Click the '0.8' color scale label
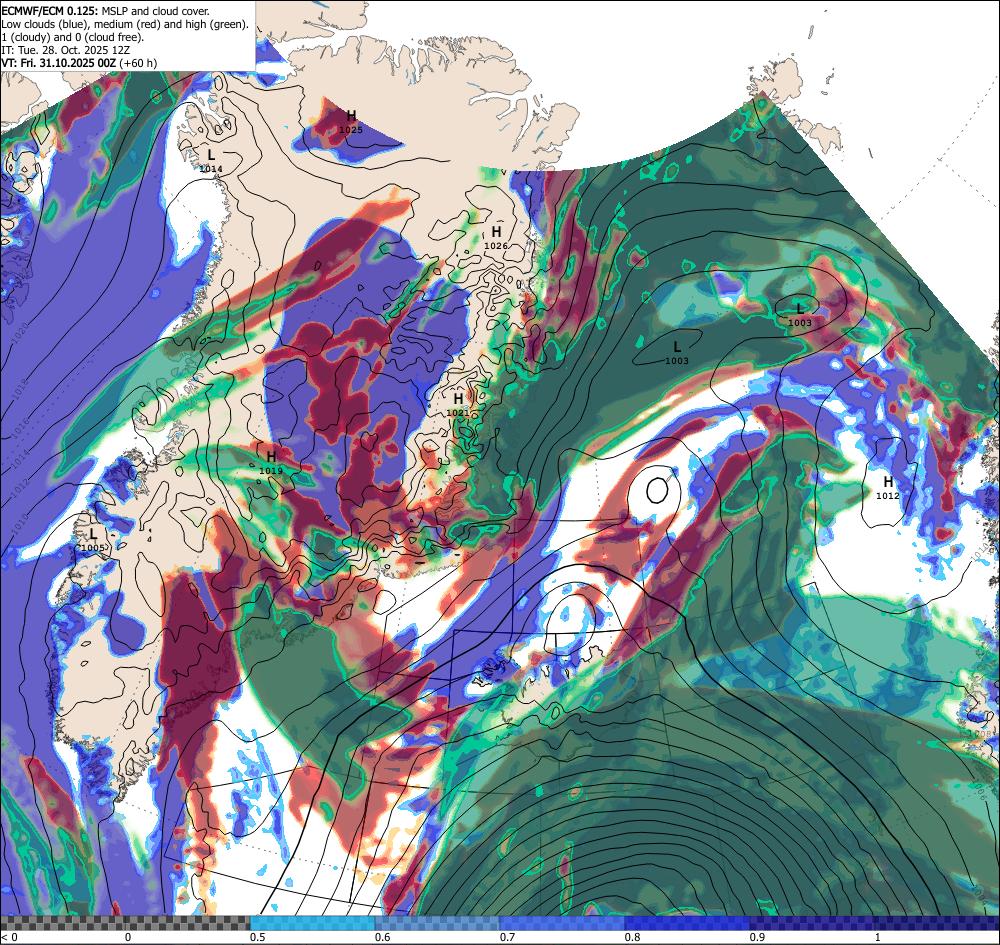The height and width of the screenshot is (945, 1000). (633, 937)
